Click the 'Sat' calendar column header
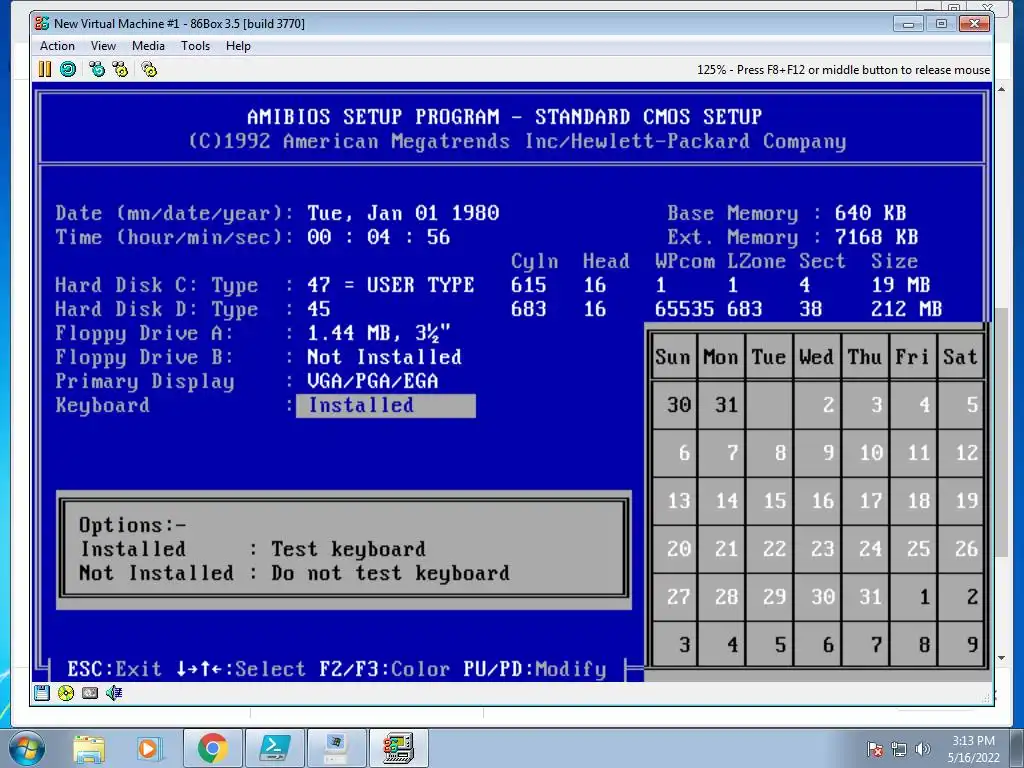 [960, 357]
